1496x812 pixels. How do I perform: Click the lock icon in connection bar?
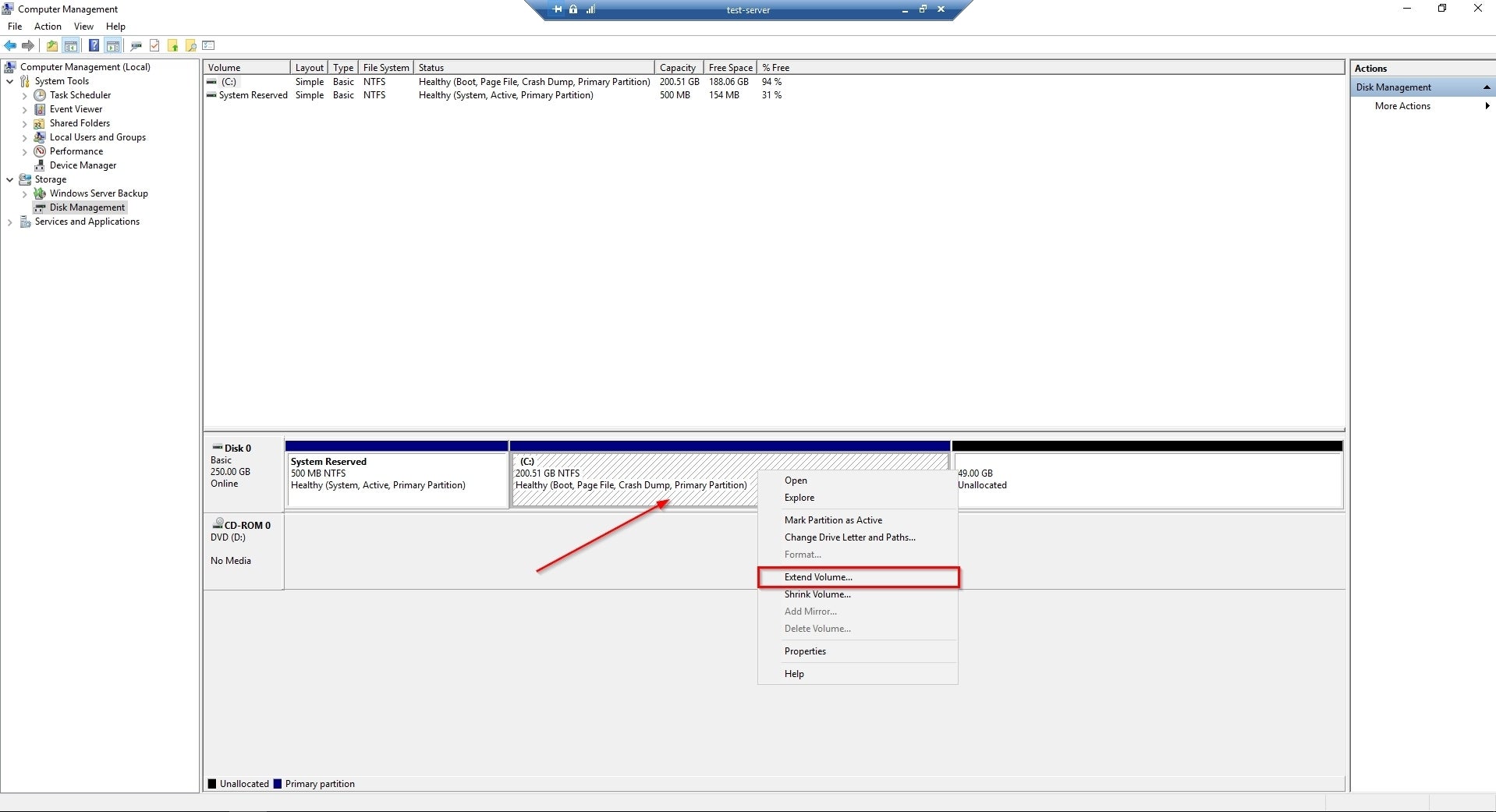tap(573, 9)
